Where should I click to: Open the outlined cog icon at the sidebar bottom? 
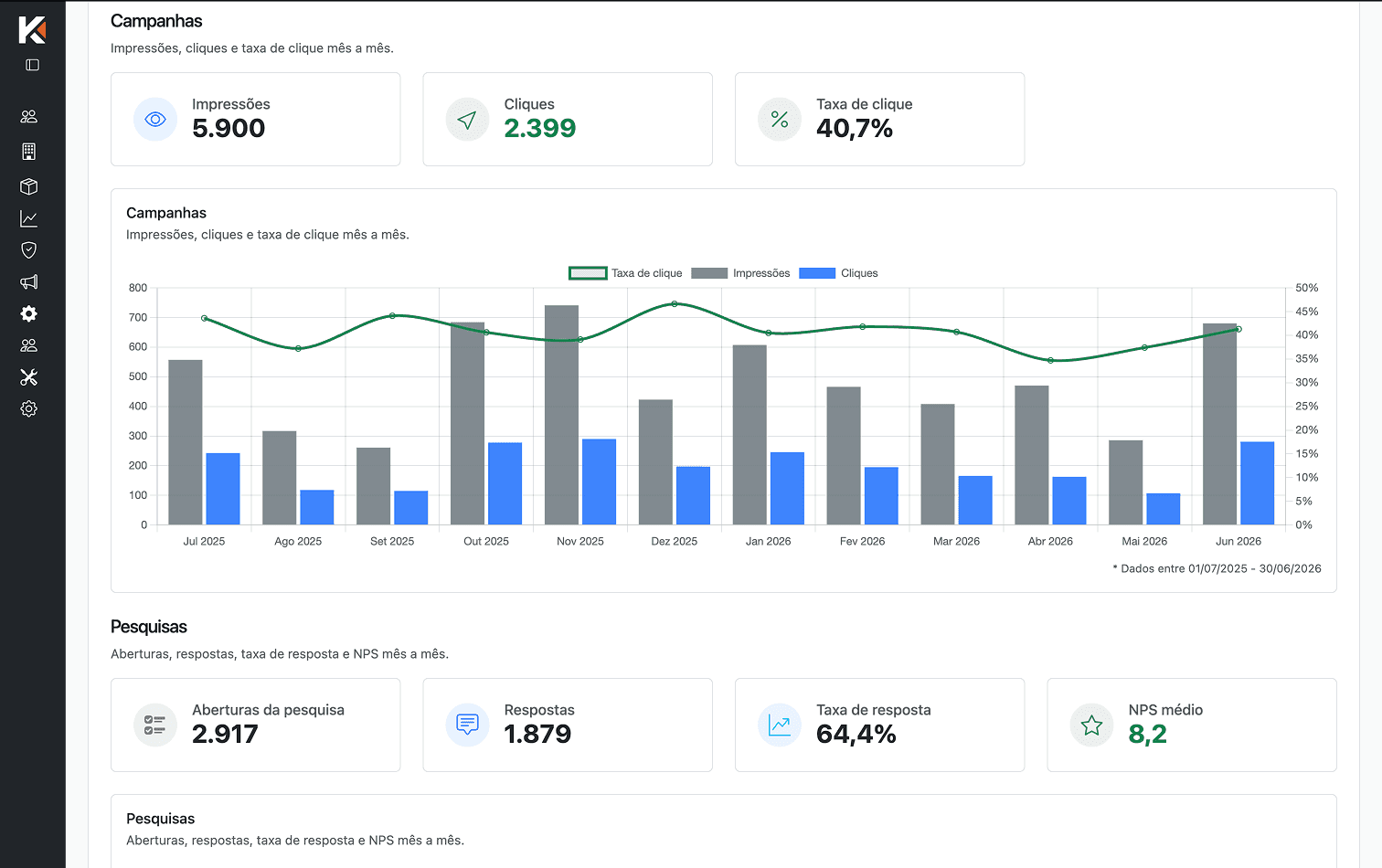pyautogui.click(x=29, y=408)
